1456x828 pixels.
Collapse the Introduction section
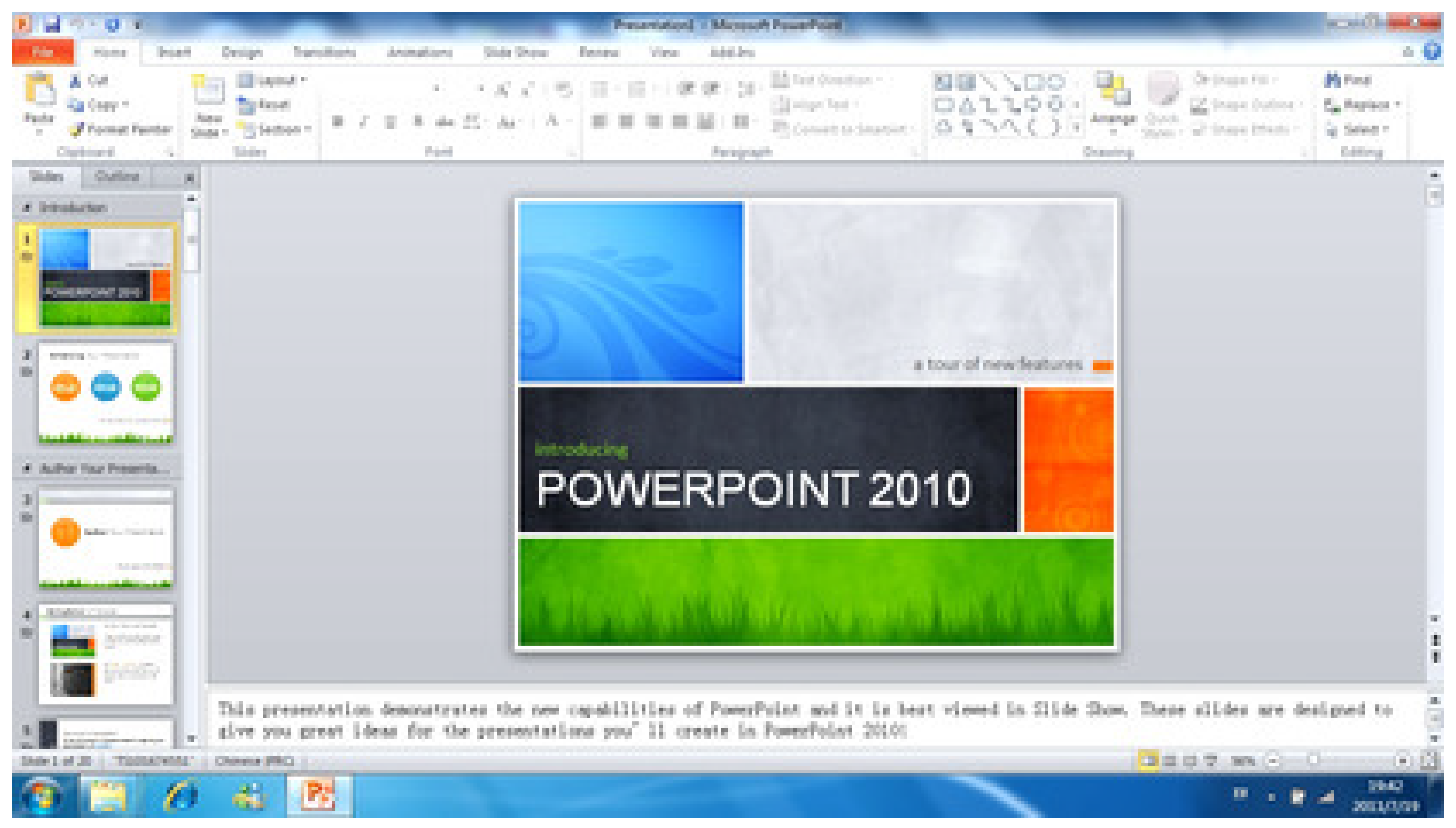(27, 208)
